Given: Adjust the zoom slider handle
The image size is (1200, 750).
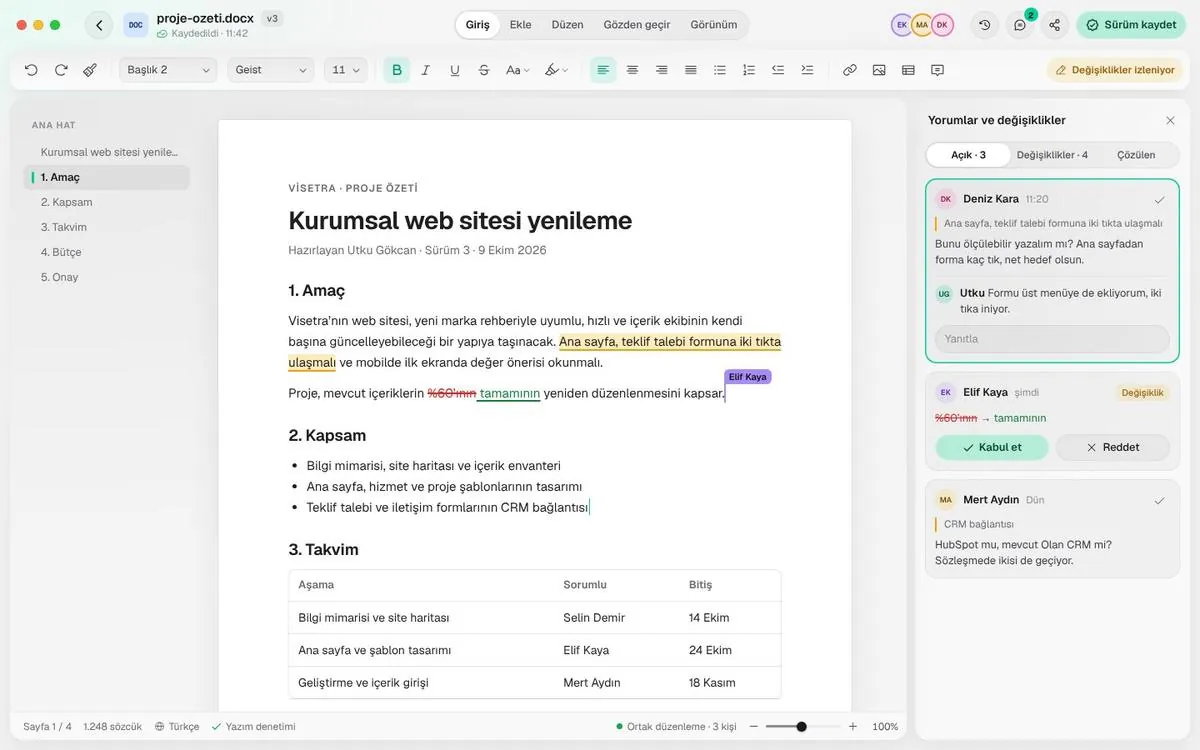Looking at the screenshot, I should point(801,727).
